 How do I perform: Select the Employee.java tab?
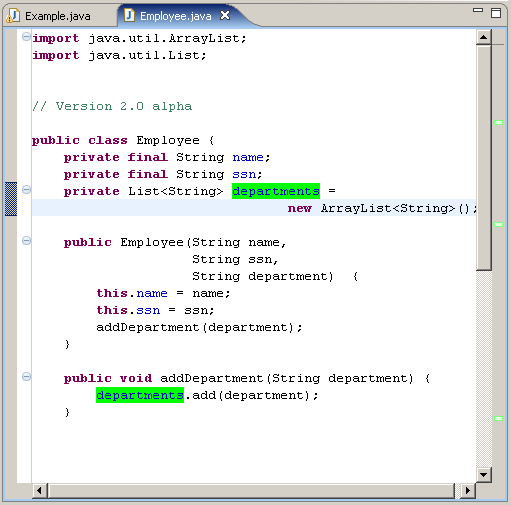pos(175,16)
